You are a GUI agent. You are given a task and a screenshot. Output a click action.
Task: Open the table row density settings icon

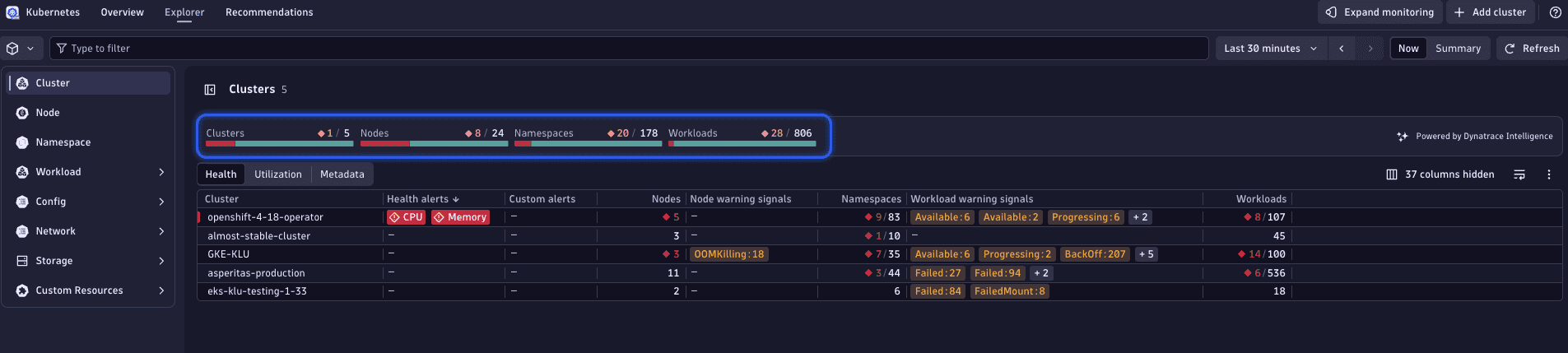click(1519, 174)
